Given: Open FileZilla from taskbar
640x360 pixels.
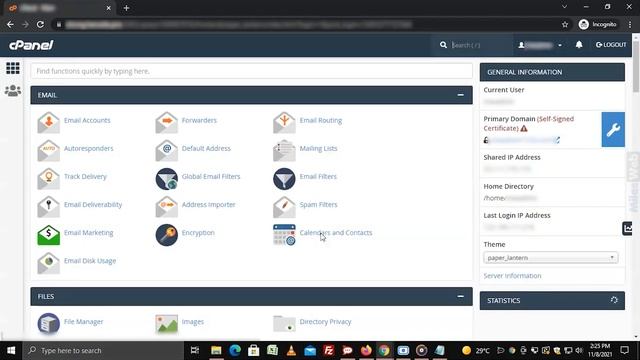Looking at the screenshot, I should (329, 350).
